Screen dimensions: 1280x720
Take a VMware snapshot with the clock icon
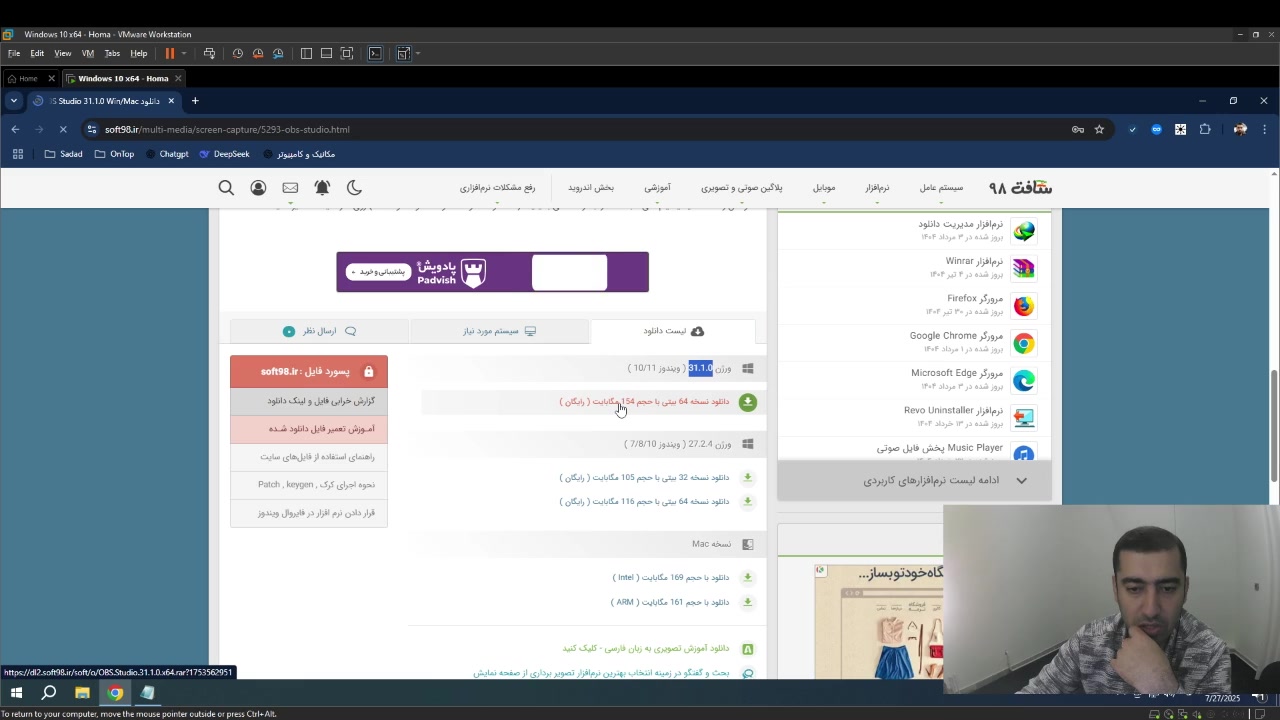tap(238, 53)
